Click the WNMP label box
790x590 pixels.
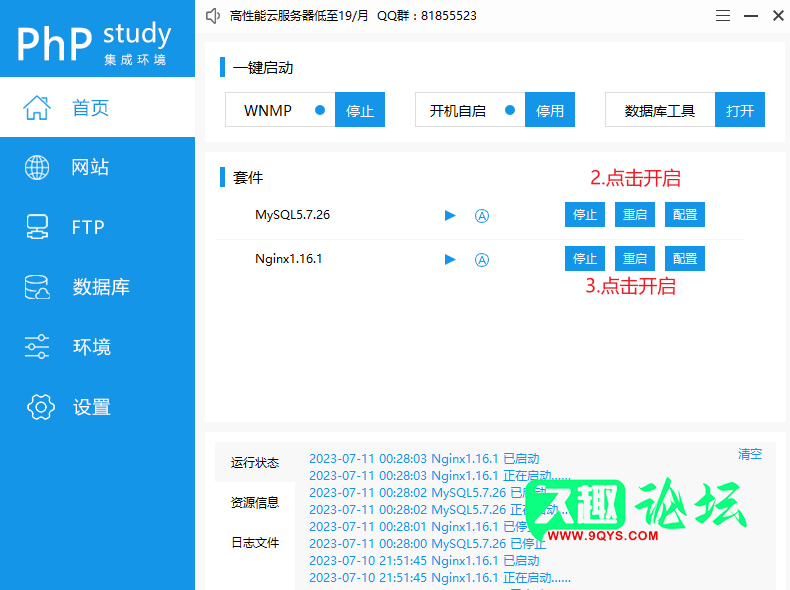point(280,109)
